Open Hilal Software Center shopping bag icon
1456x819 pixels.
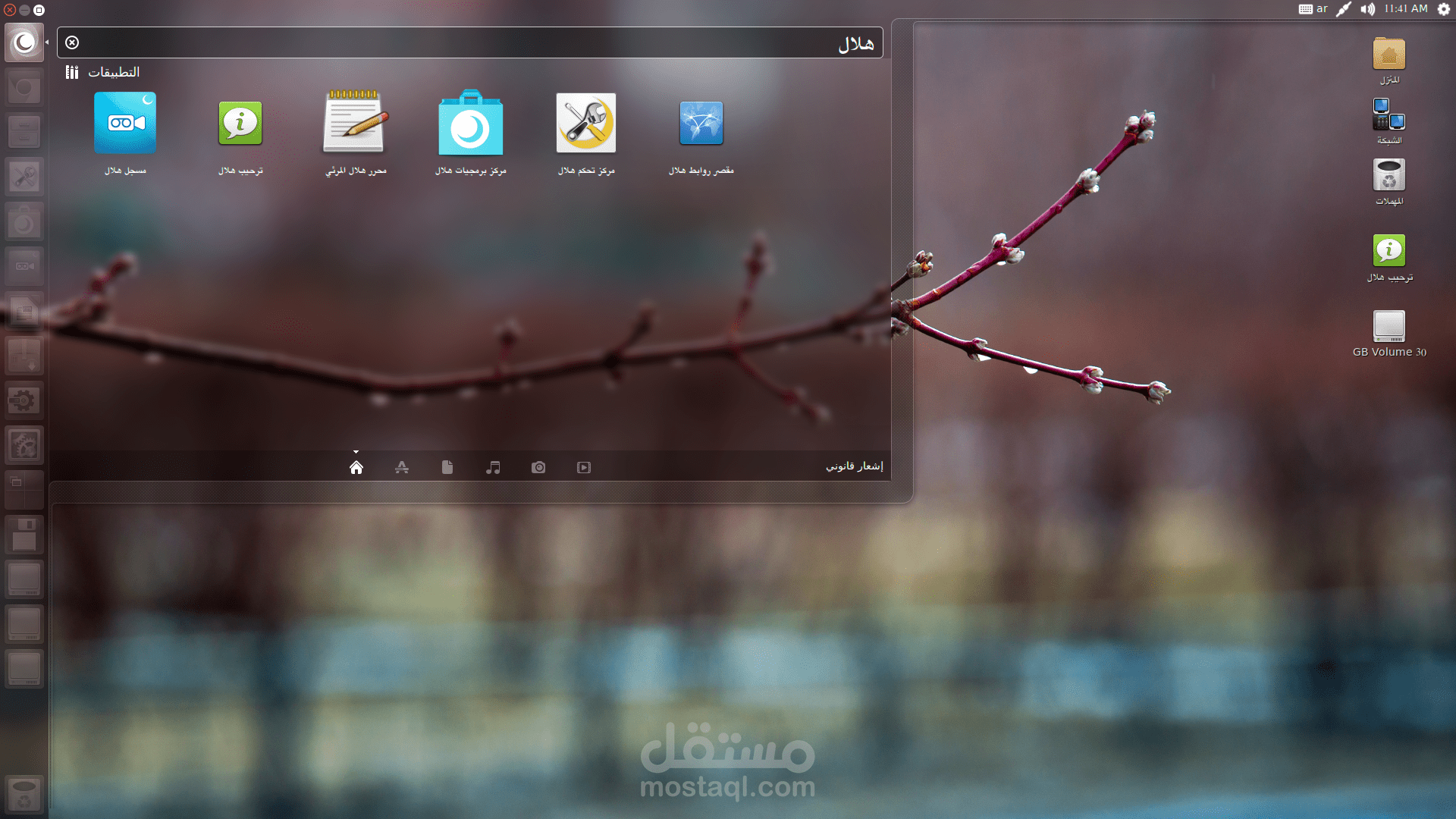(470, 124)
